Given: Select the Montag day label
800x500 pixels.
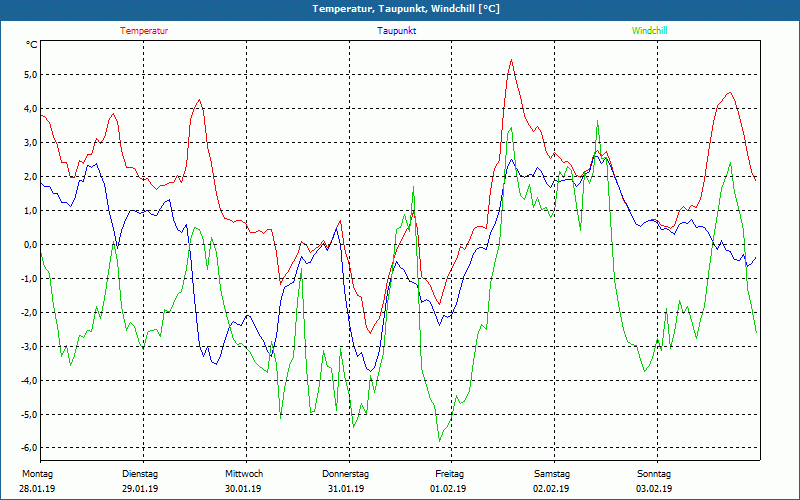Looking at the screenshot, I should pos(38,473).
